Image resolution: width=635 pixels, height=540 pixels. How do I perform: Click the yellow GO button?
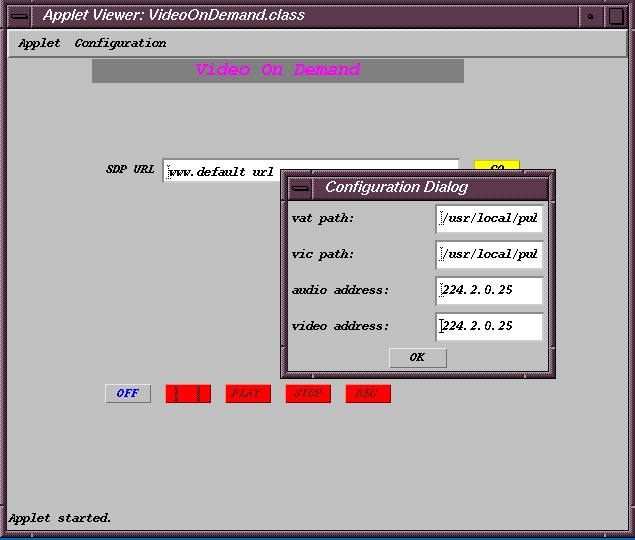[x=497, y=165]
